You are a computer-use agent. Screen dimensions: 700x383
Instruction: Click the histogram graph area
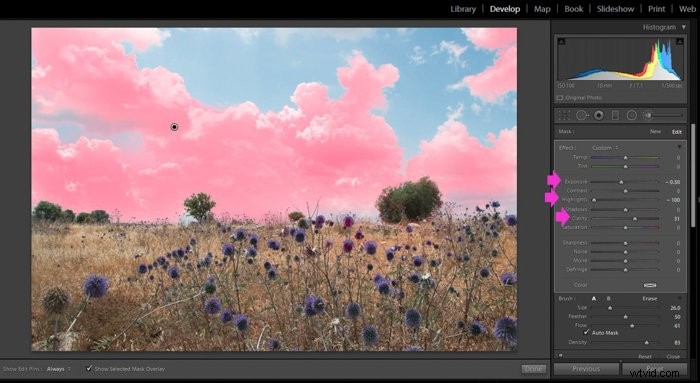621,59
